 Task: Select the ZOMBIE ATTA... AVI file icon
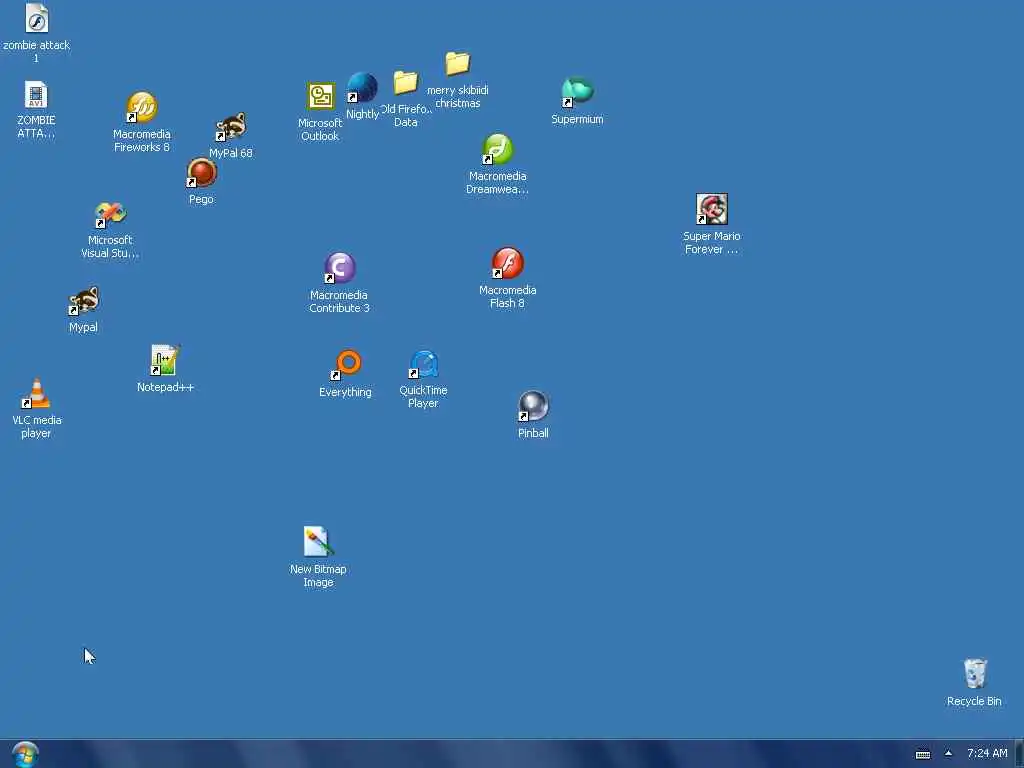point(36,95)
